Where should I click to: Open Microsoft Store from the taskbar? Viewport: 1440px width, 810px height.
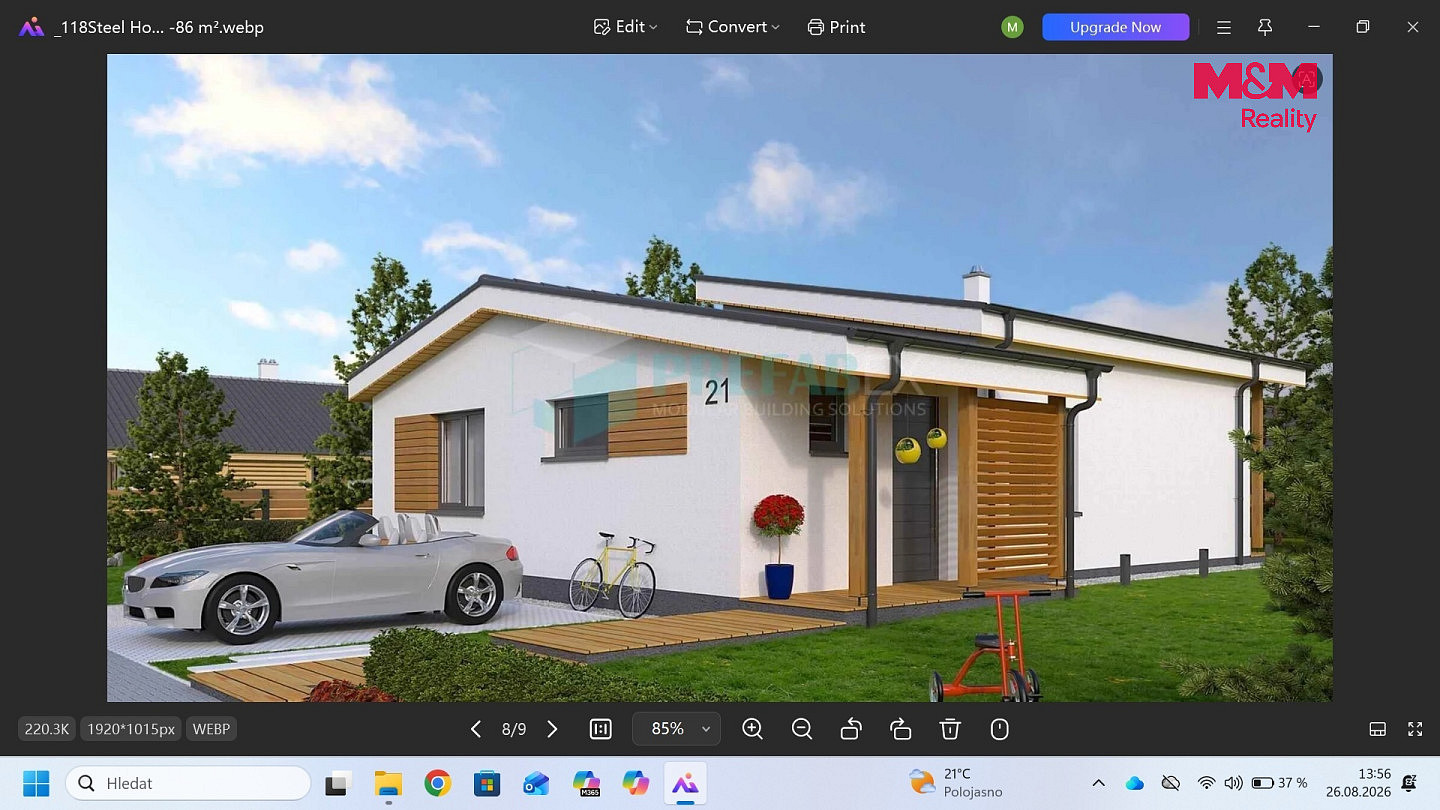coord(487,783)
